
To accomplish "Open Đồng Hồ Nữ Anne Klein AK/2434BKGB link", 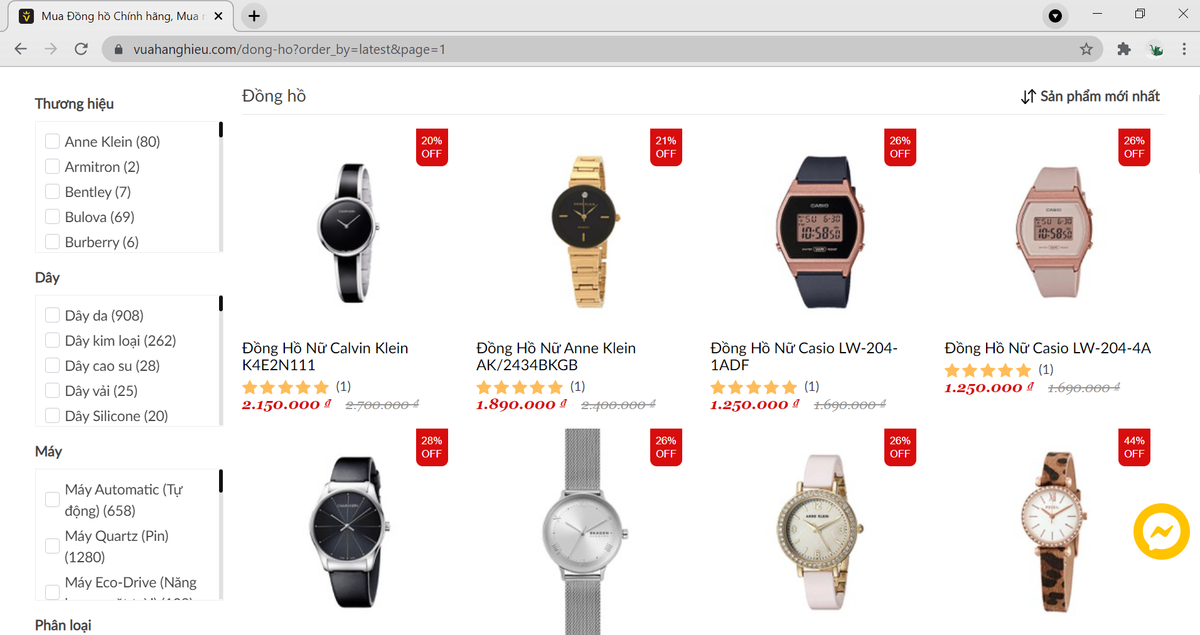I will click(556, 356).
